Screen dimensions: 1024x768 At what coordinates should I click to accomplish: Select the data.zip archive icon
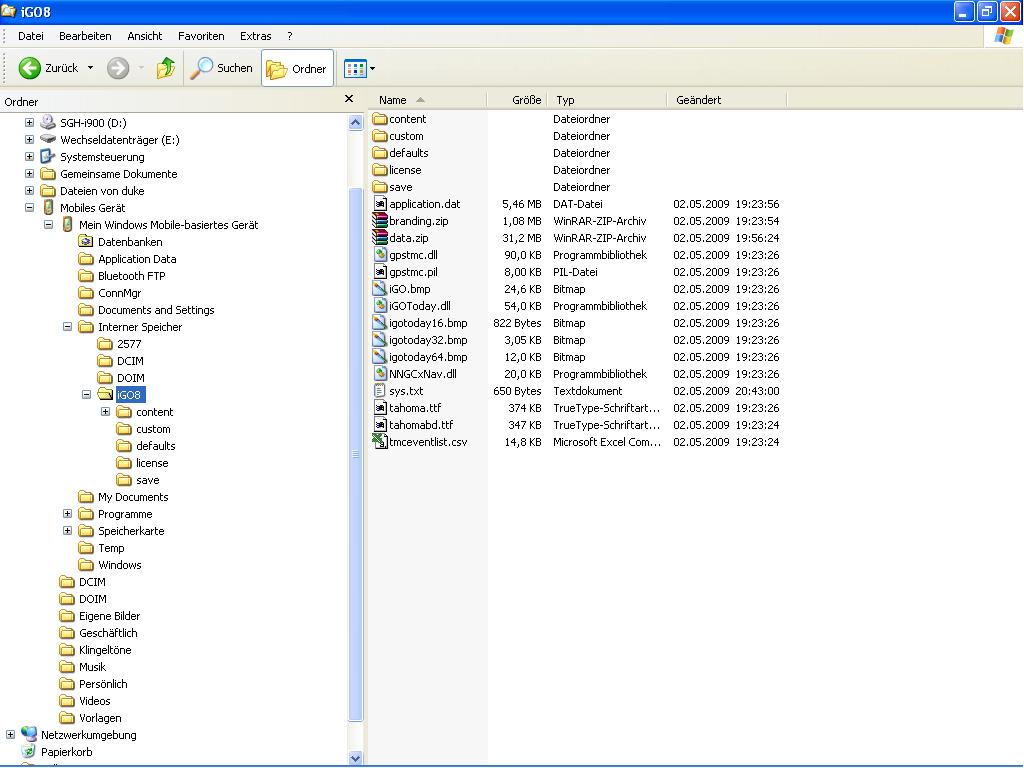coord(380,238)
